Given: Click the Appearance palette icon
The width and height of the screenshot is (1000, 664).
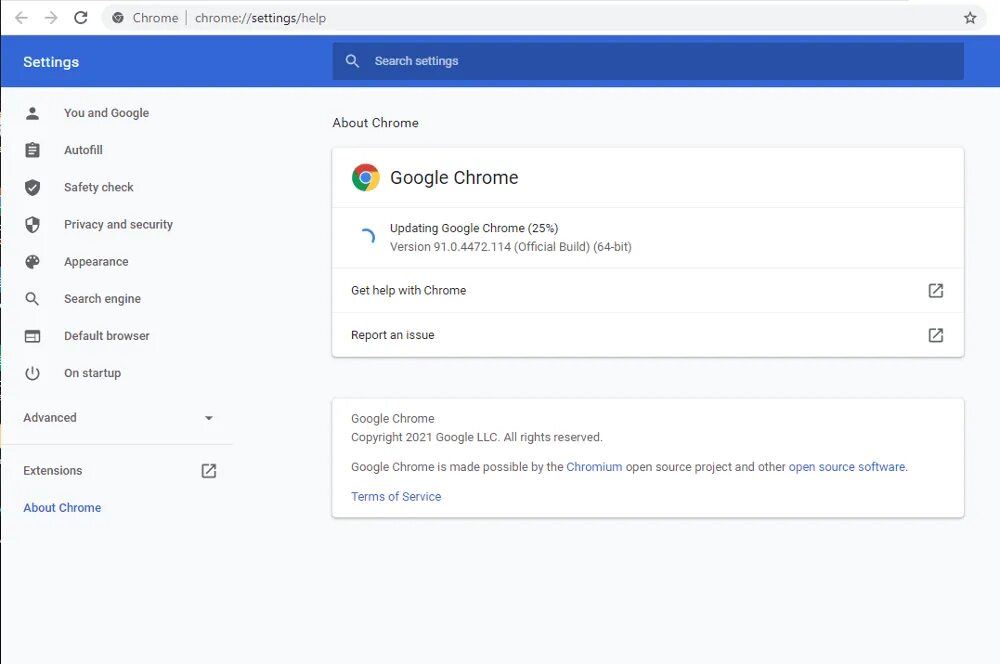Looking at the screenshot, I should [x=33, y=262].
